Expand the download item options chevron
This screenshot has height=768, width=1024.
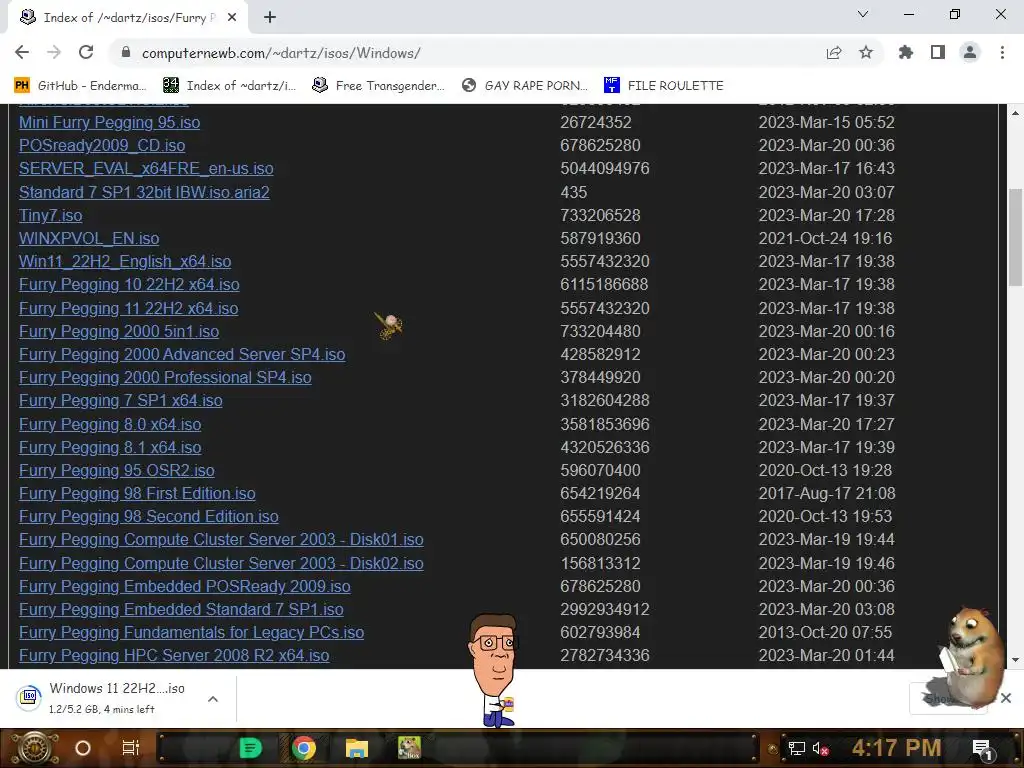click(213, 699)
